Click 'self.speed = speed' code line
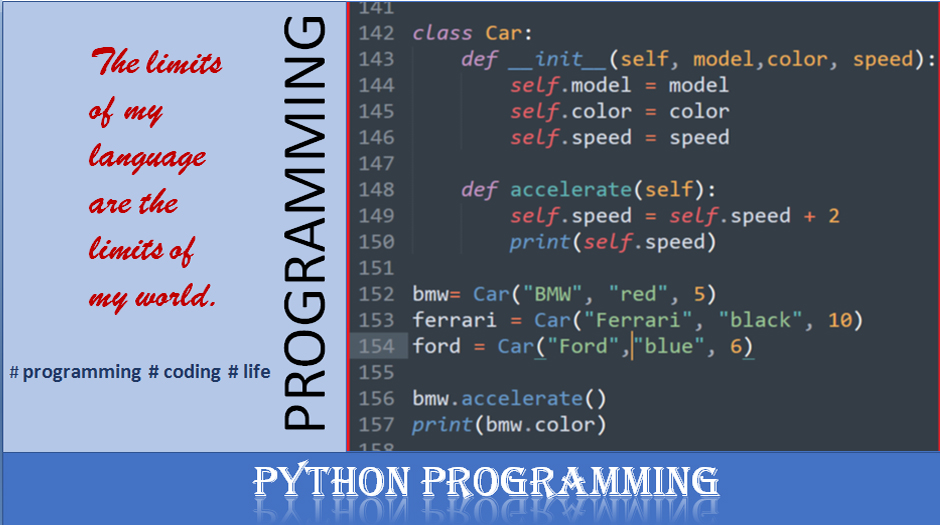940x525 pixels. pos(619,138)
